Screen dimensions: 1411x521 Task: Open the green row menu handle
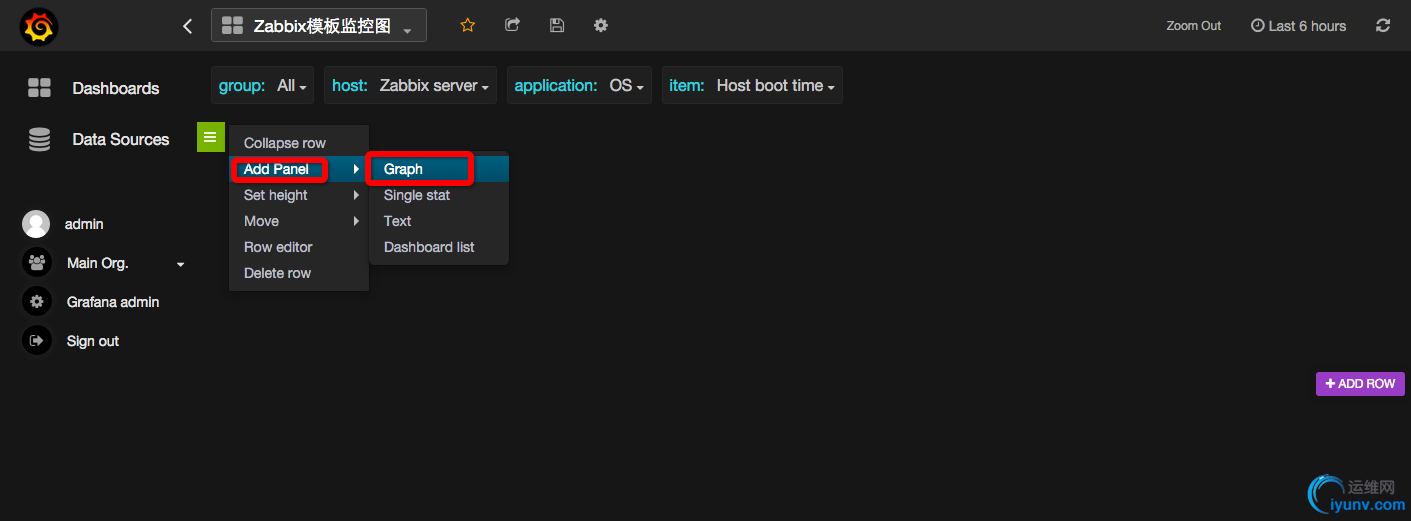[210, 137]
